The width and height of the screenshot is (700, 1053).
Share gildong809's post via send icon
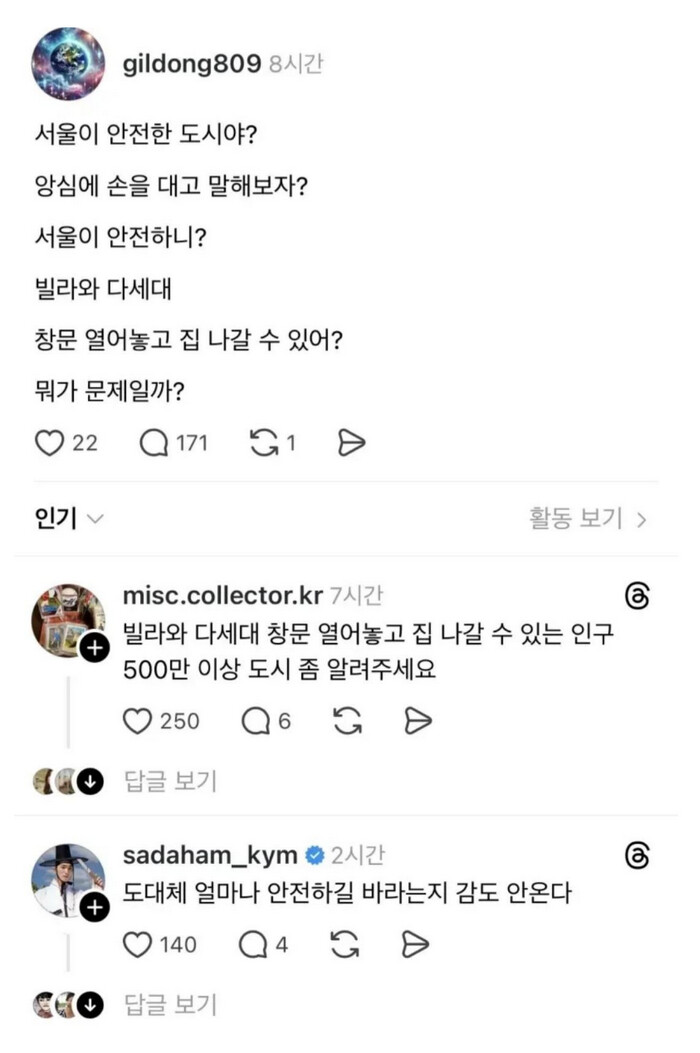tap(351, 443)
